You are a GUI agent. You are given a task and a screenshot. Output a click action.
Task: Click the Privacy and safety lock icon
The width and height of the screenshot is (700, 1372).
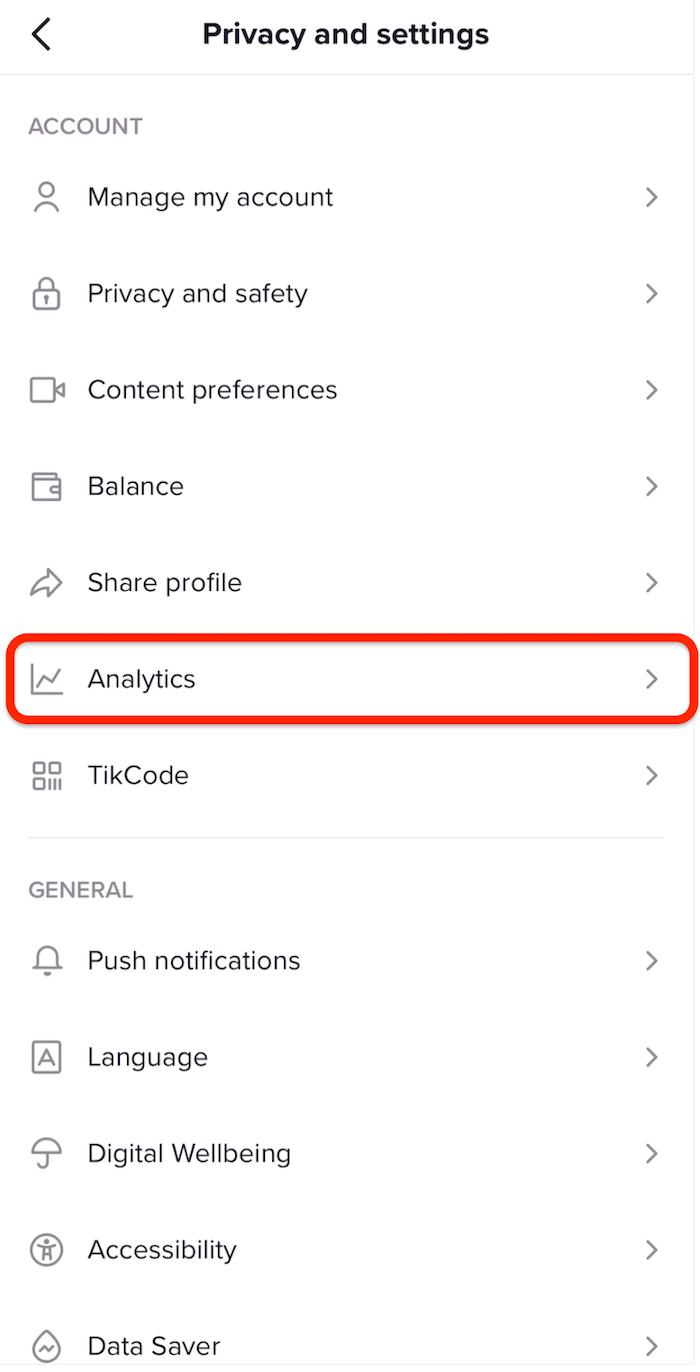click(x=47, y=294)
